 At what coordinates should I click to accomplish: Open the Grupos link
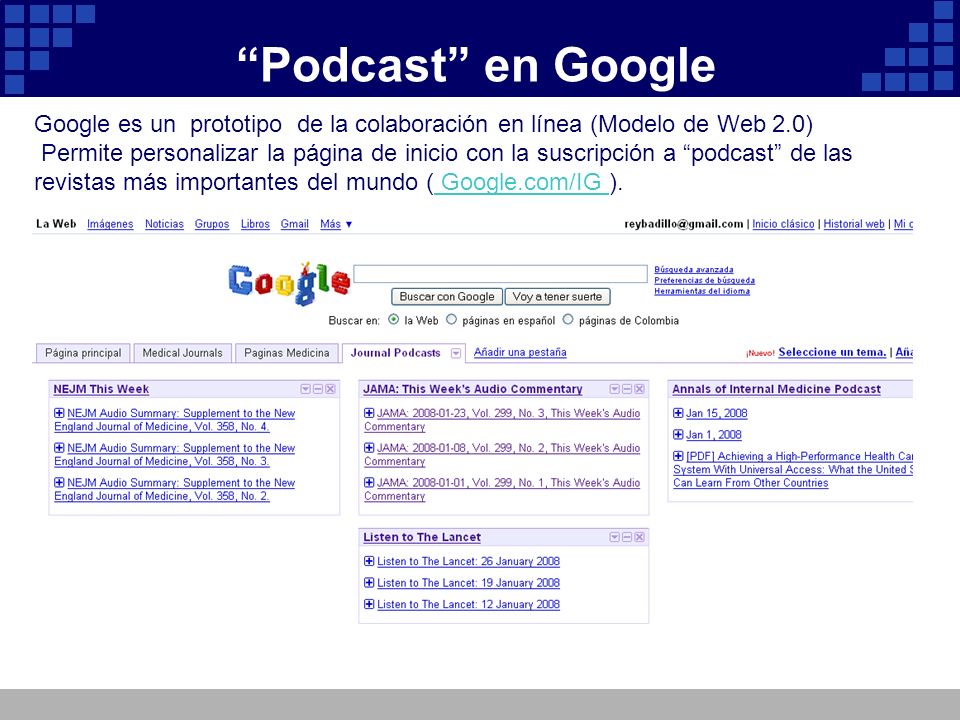(212, 224)
